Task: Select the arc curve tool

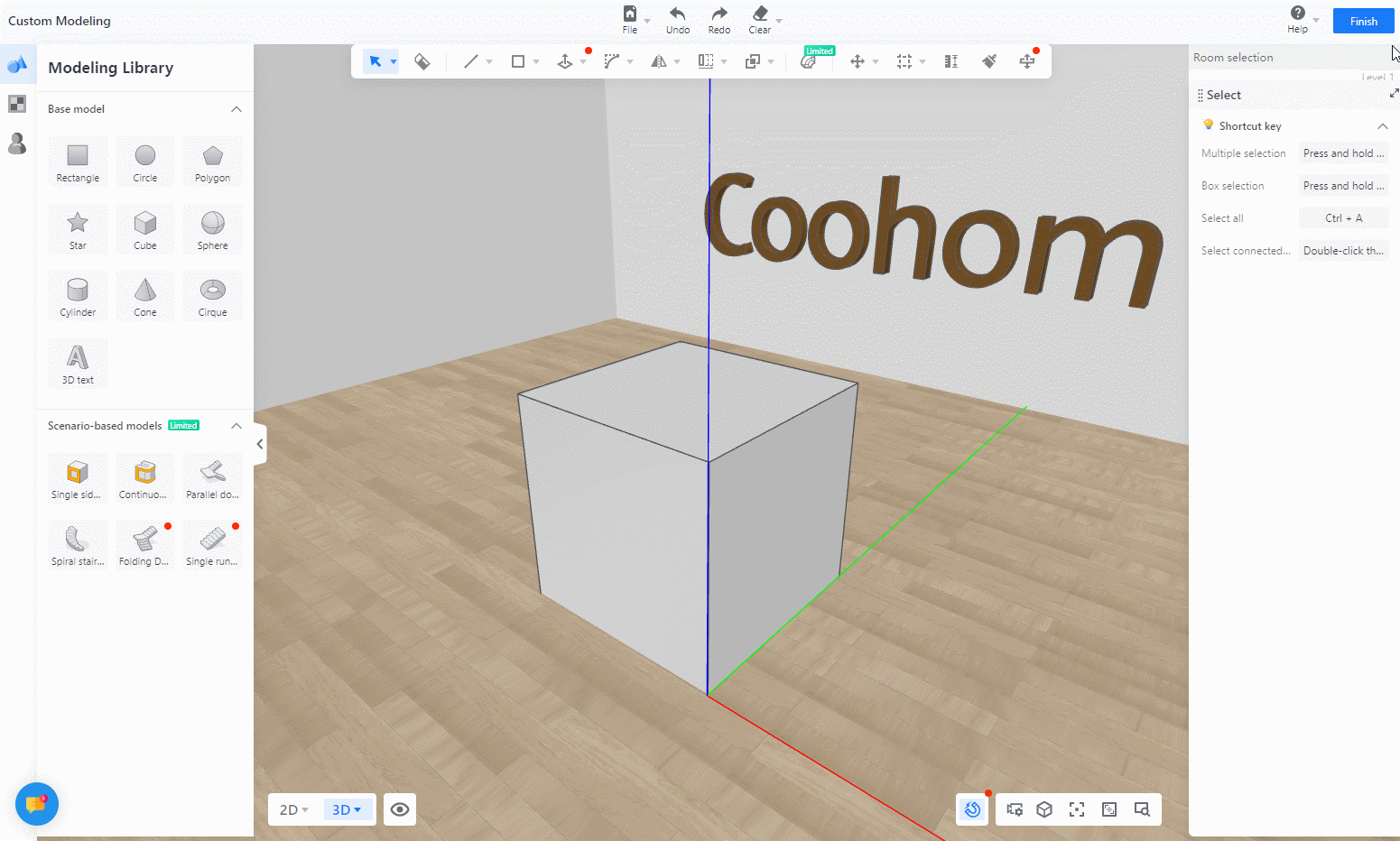Action: (x=612, y=61)
